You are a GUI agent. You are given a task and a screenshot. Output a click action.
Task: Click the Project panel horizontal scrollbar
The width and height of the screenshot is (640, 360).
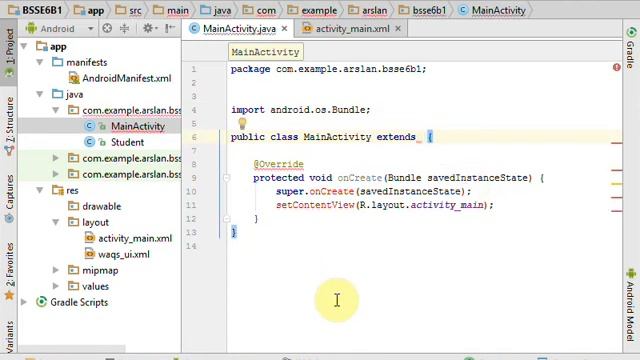[x=72, y=349]
